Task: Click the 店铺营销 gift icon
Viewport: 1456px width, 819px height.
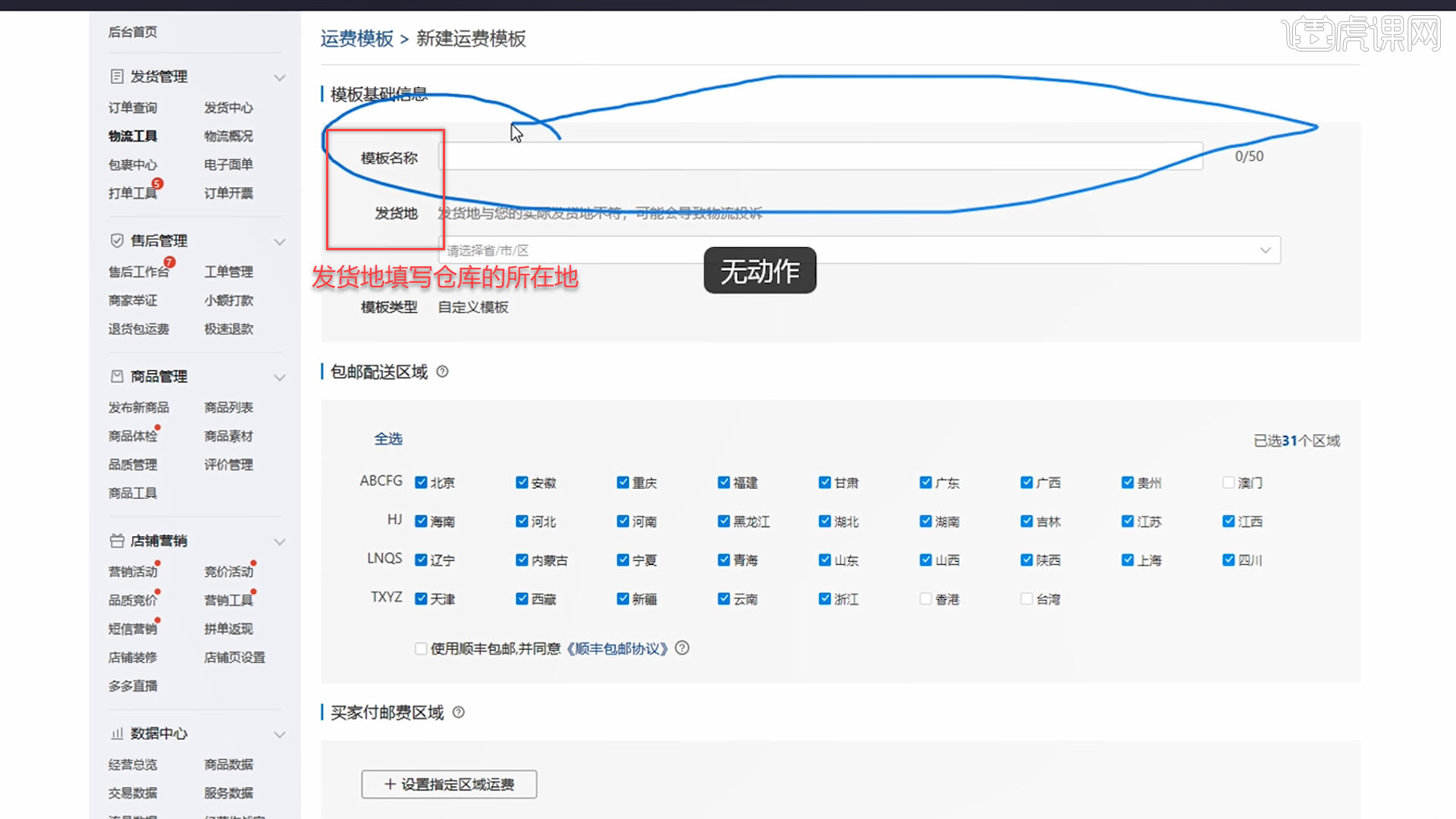Action: [x=117, y=541]
